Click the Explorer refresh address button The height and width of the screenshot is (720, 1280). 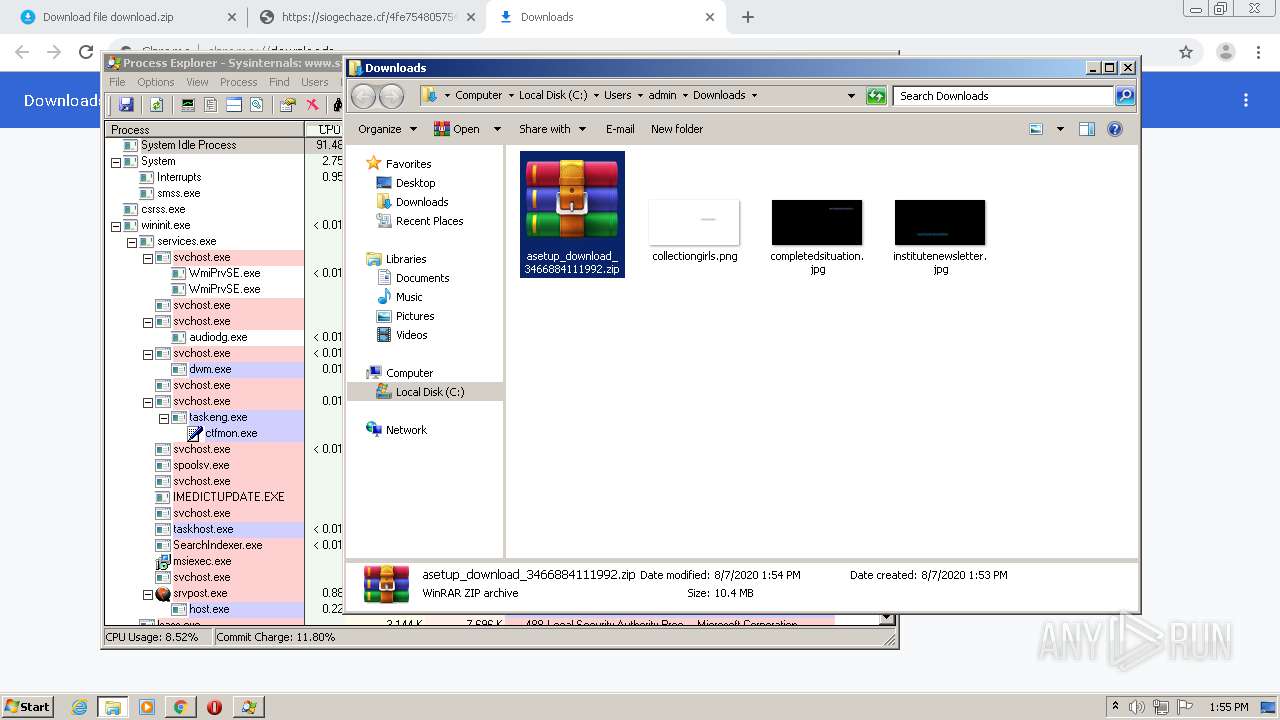click(876, 96)
